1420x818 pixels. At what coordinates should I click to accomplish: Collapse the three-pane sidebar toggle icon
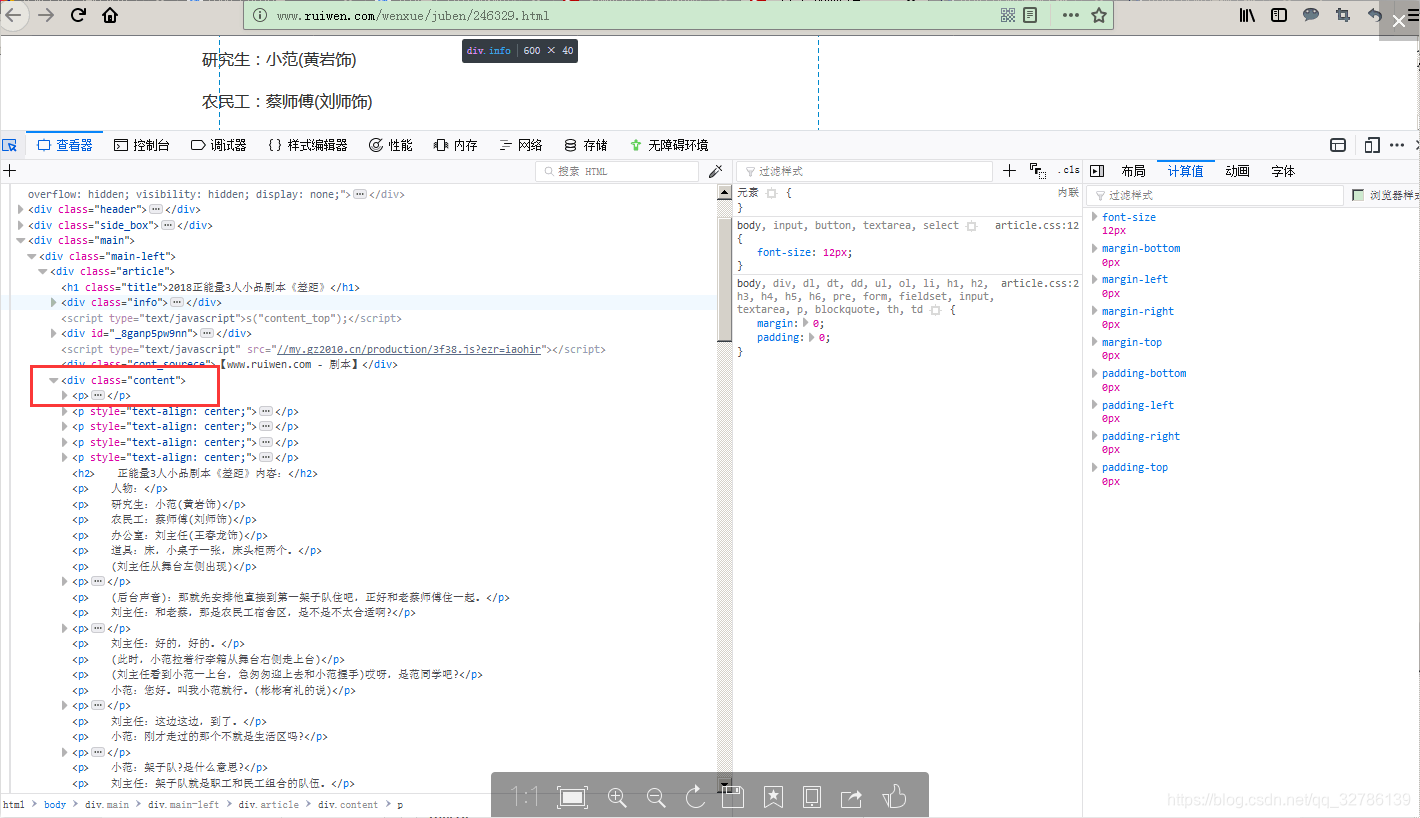pos(1096,171)
